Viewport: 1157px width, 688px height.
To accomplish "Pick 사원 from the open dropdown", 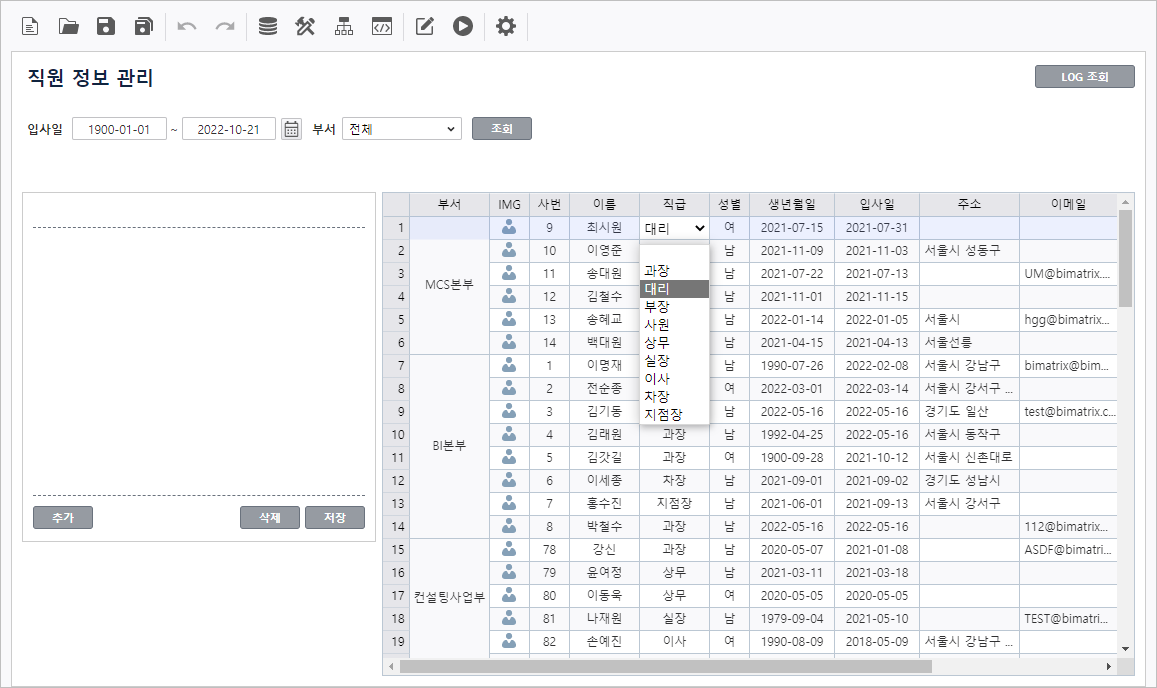I will (658, 325).
